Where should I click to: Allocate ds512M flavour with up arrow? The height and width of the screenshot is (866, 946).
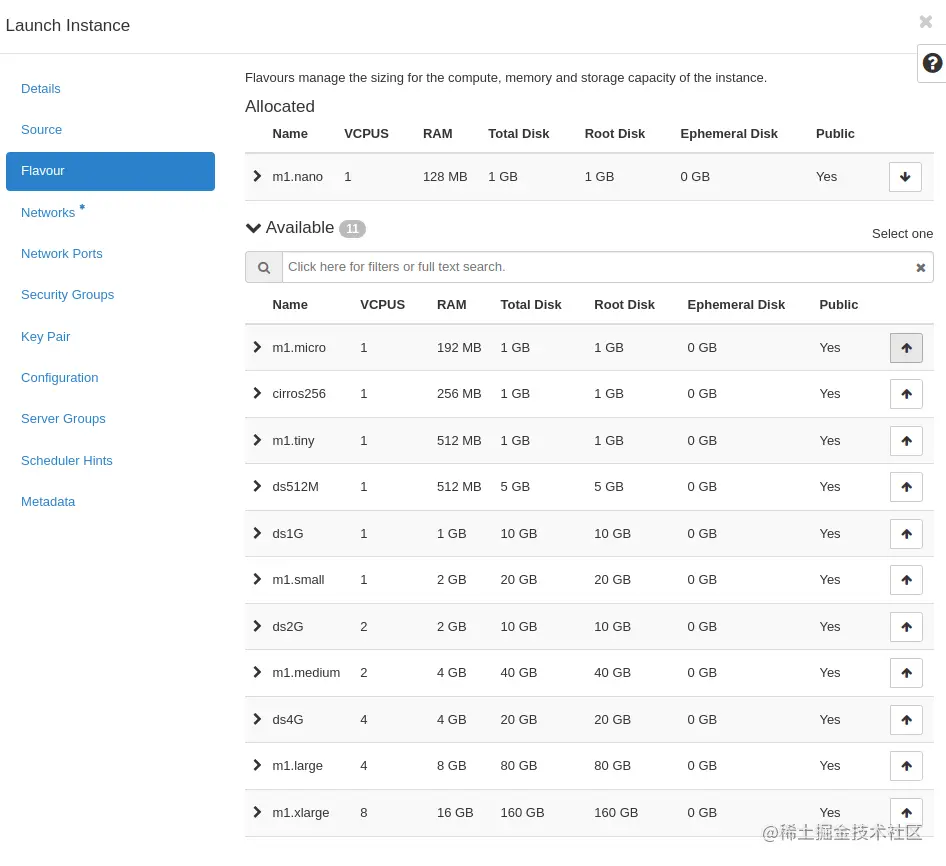tap(906, 487)
